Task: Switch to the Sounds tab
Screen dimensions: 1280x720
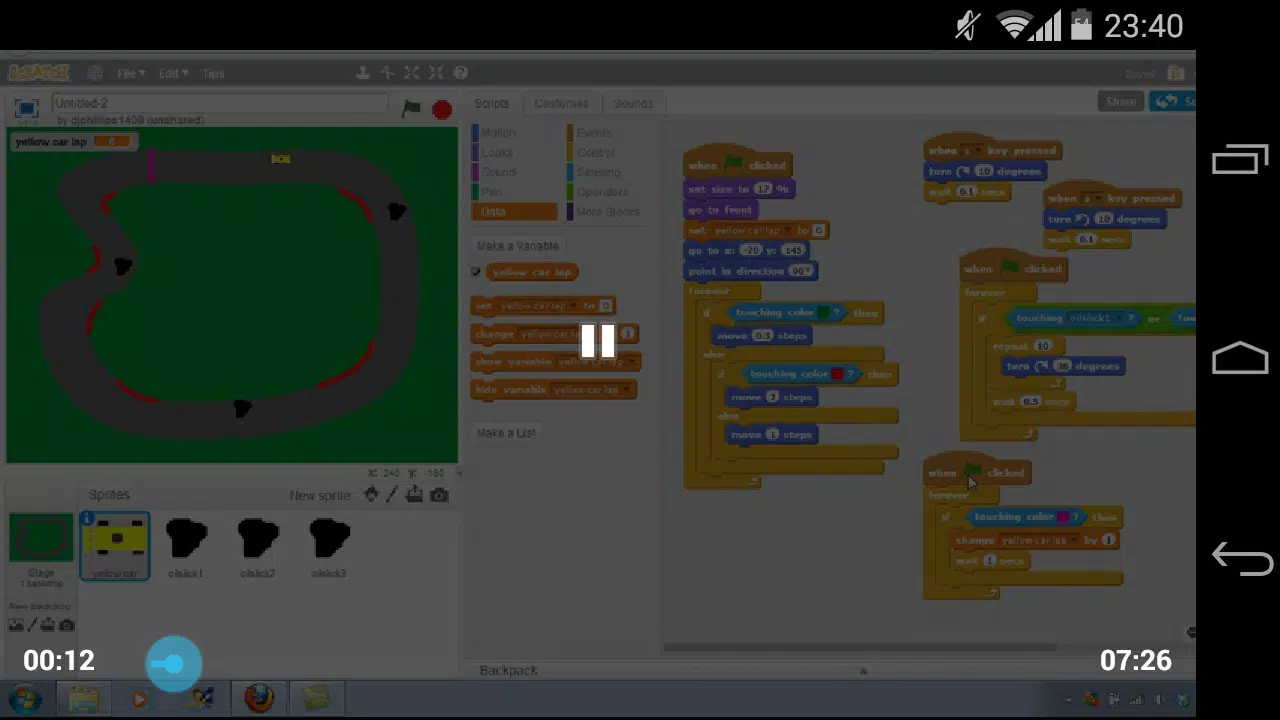Action: pyautogui.click(x=632, y=103)
